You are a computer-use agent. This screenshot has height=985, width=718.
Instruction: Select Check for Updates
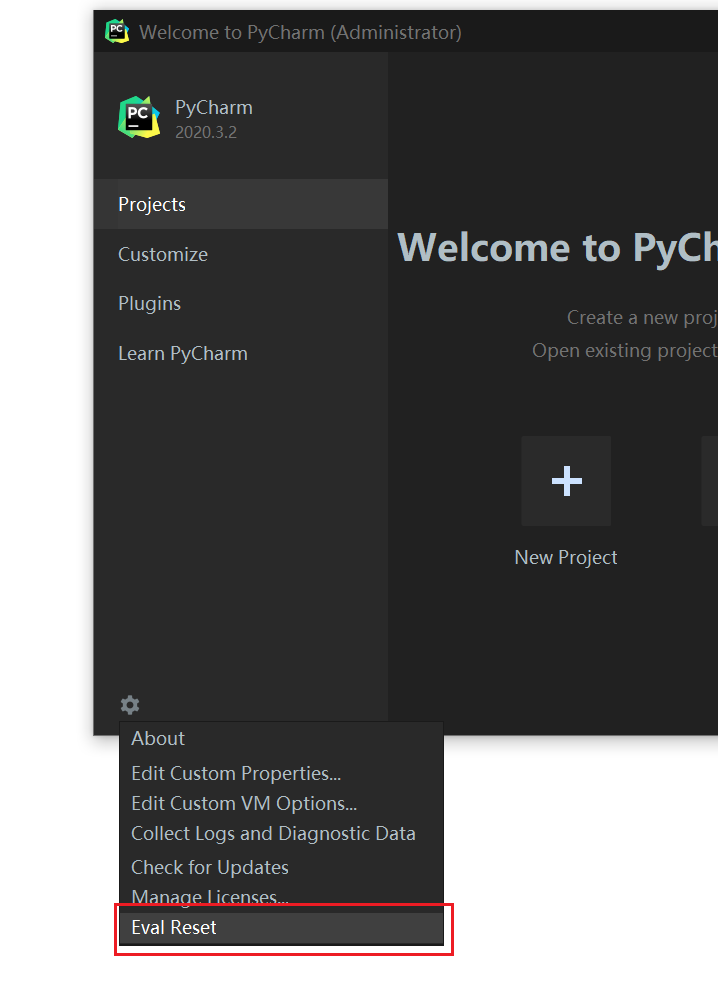[281, 868]
